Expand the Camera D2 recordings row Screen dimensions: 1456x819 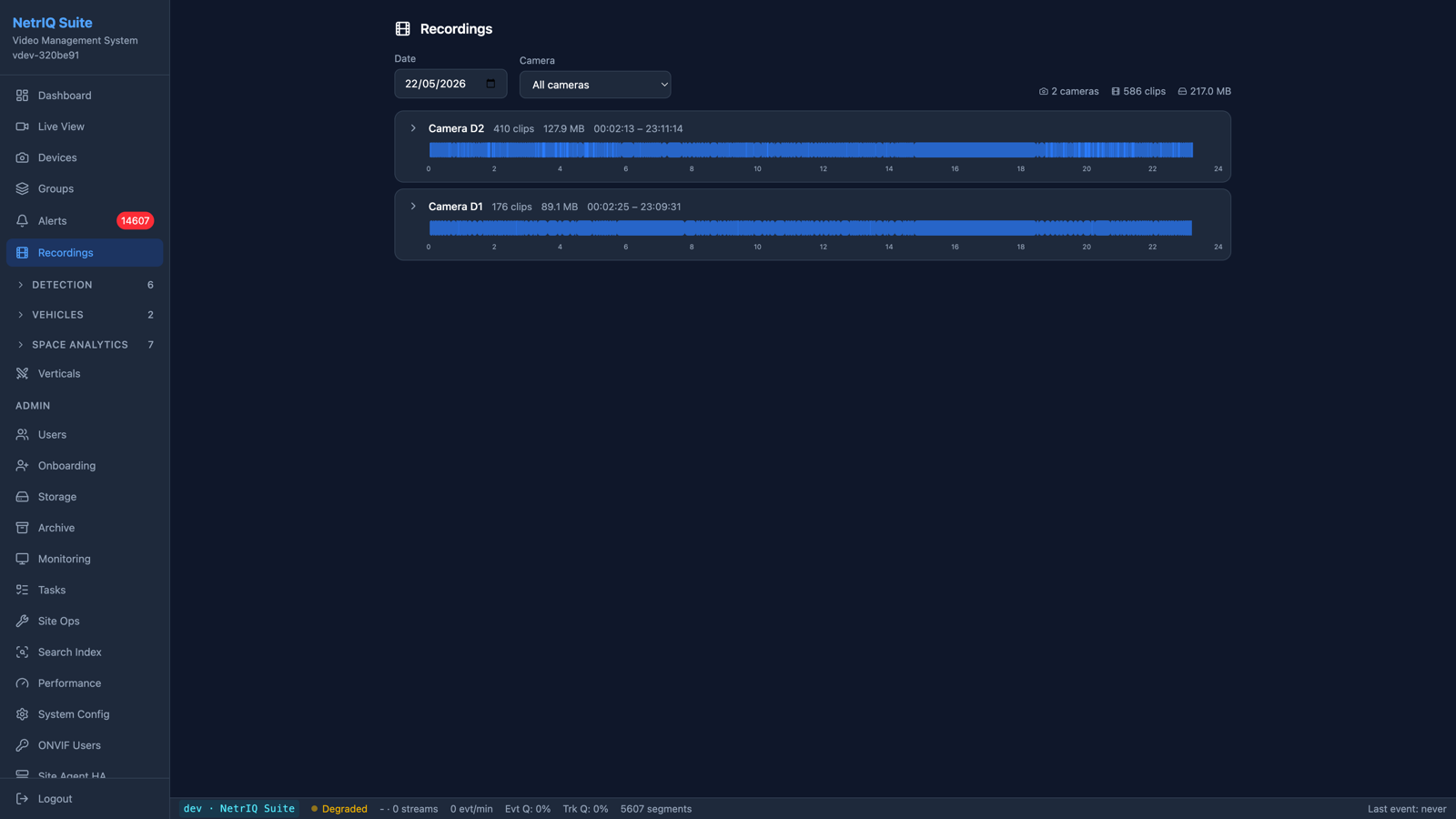pyautogui.click(x=413, y=128)
